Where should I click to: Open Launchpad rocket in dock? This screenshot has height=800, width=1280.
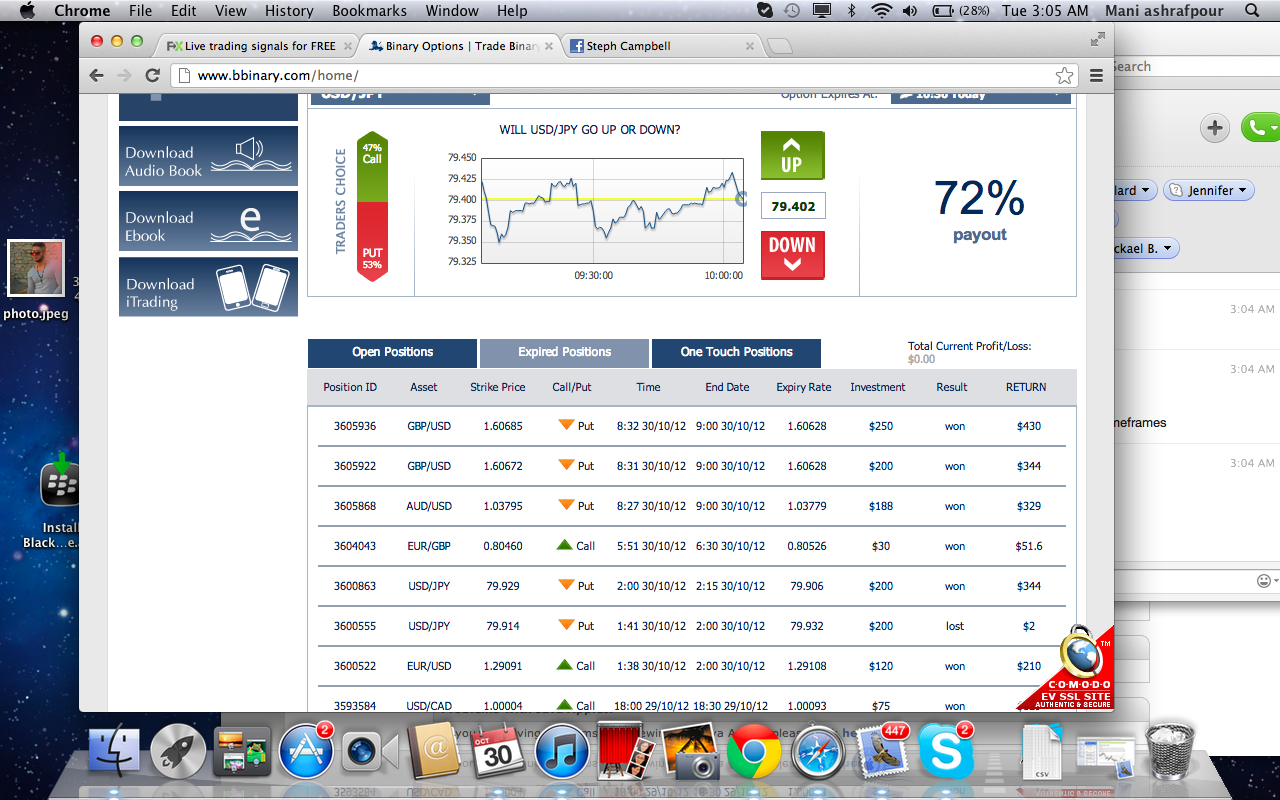click(x=178, y=752)
